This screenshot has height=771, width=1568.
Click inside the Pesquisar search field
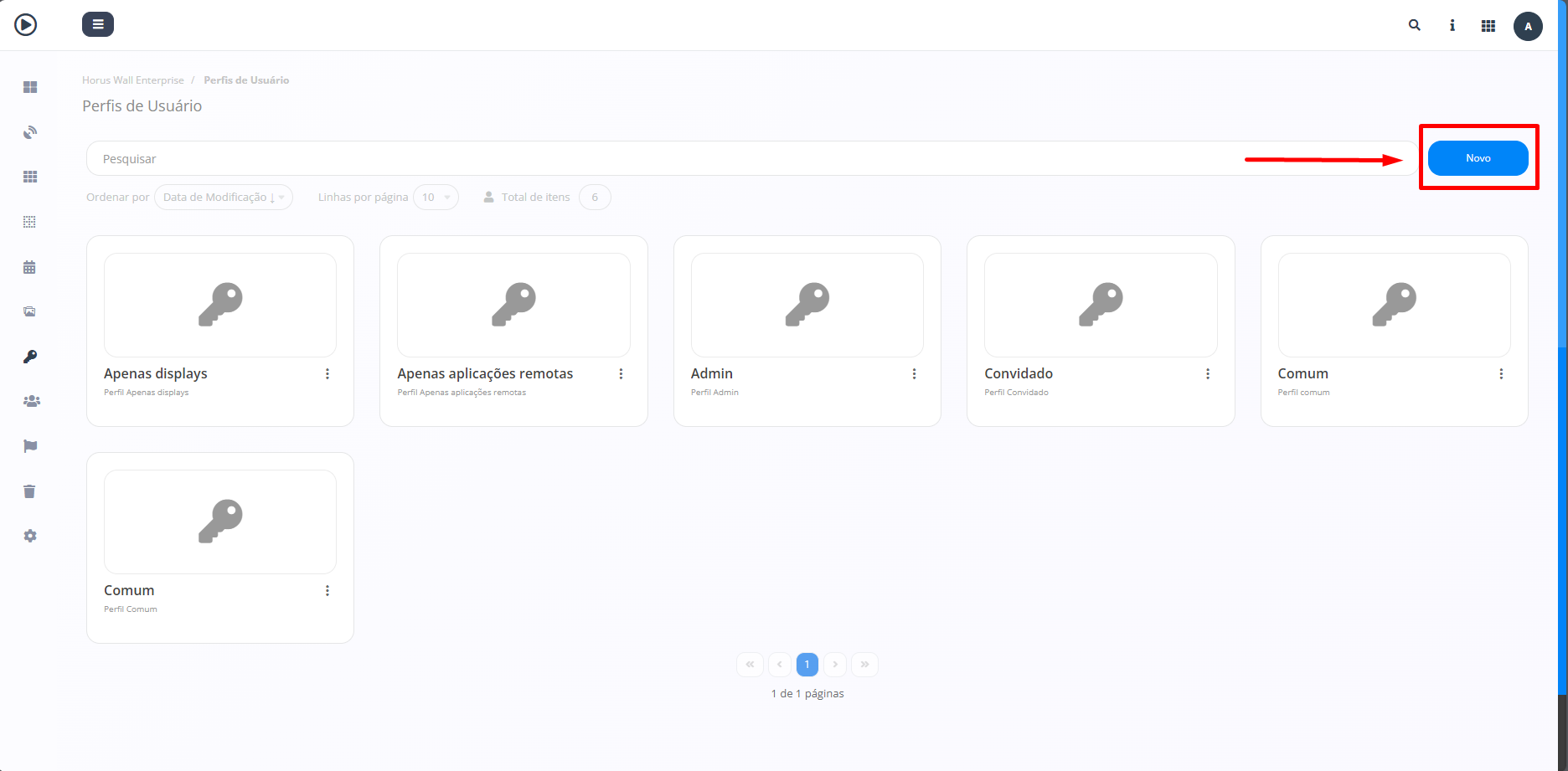503,157
